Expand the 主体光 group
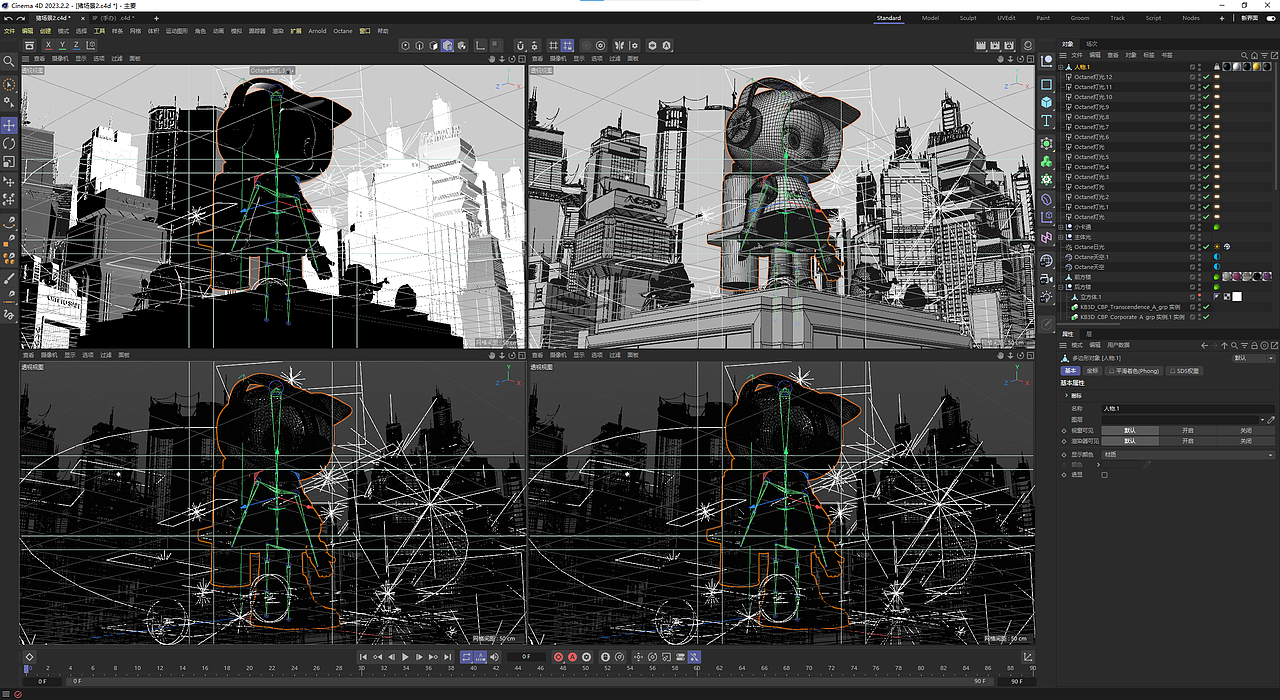 pos(1060,237)
